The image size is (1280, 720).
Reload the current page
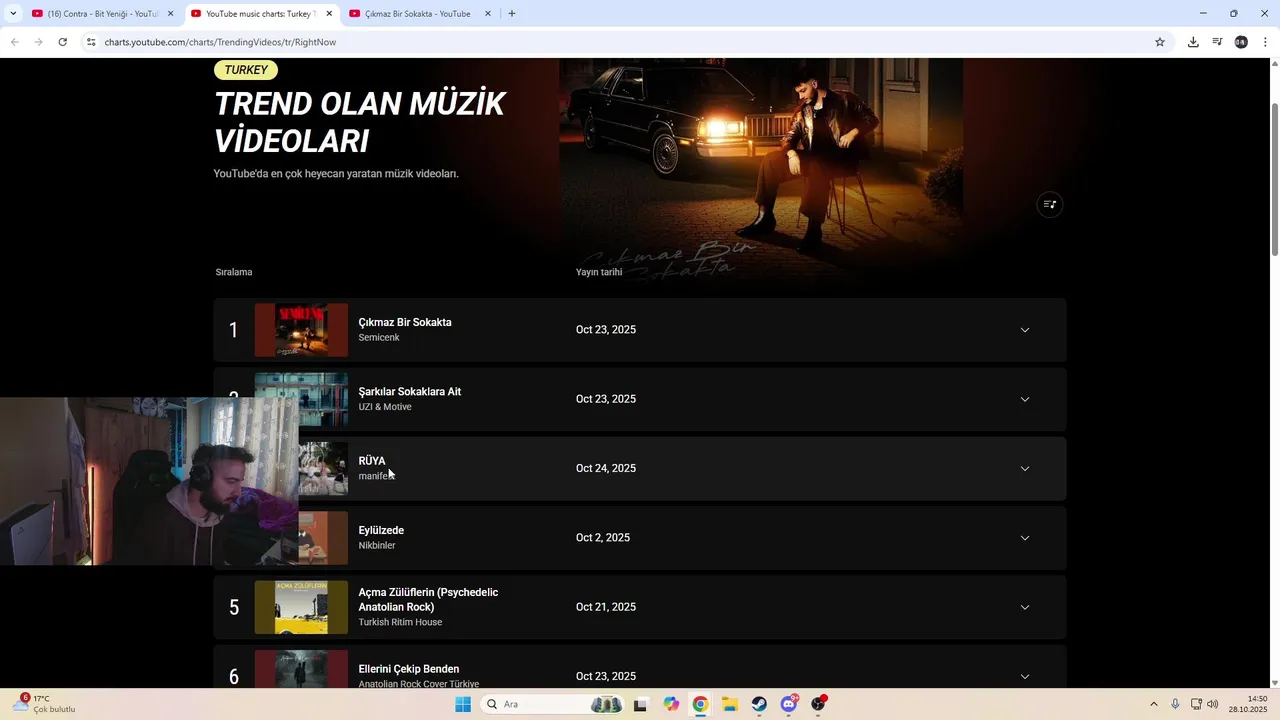(62, 42)
